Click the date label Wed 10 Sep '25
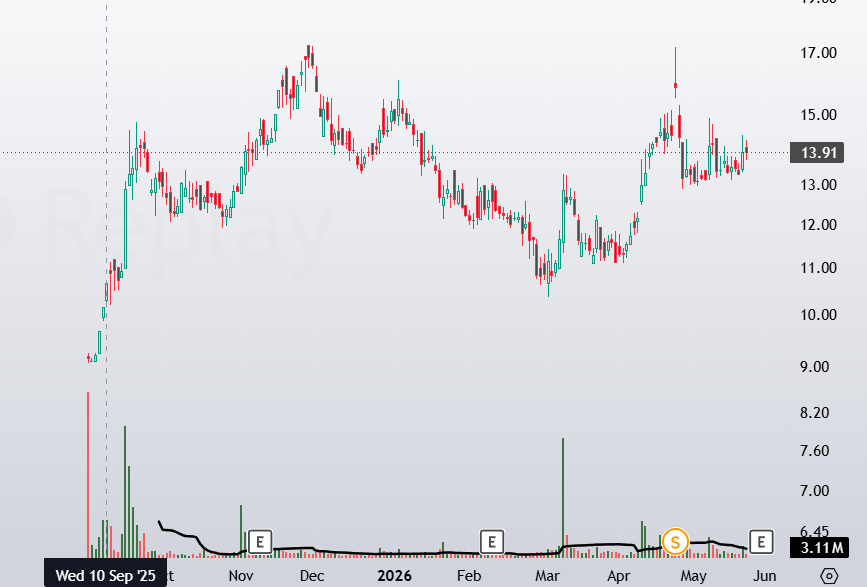The width and height of the screenshot is (867, 587). click(x=106, y=575)
